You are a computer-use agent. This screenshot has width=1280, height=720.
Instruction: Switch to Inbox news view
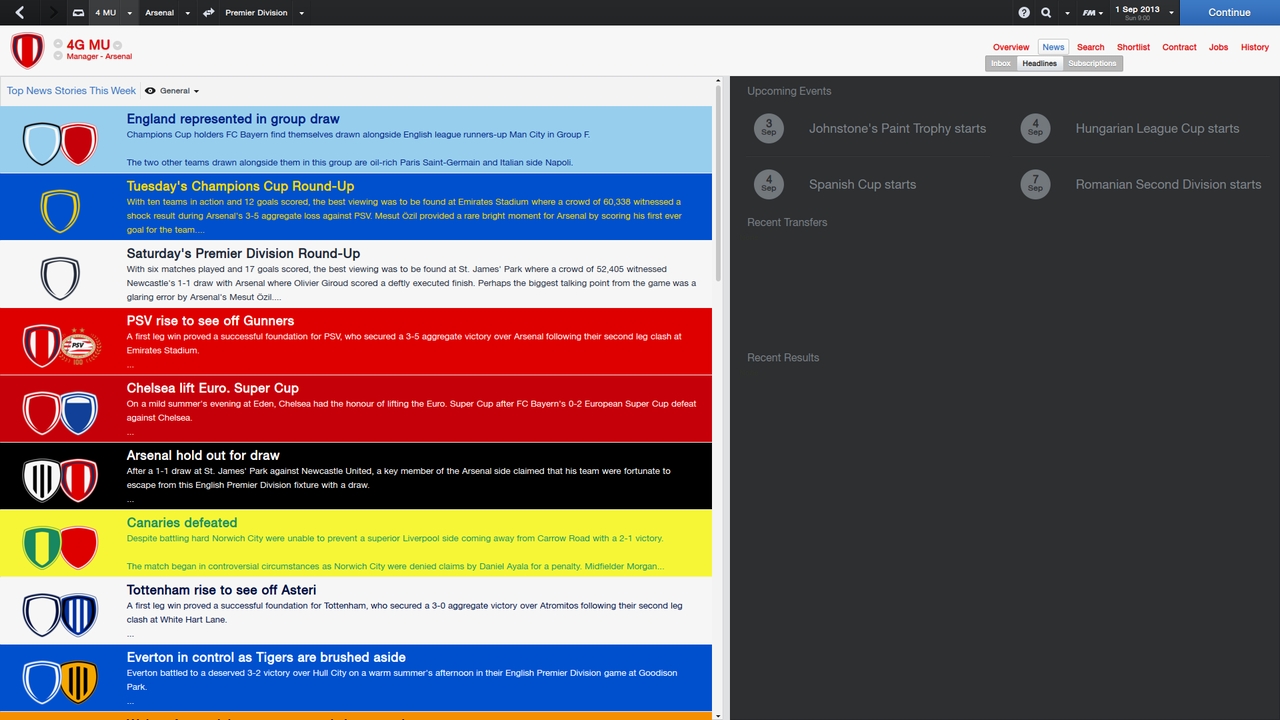[1000, 63]
